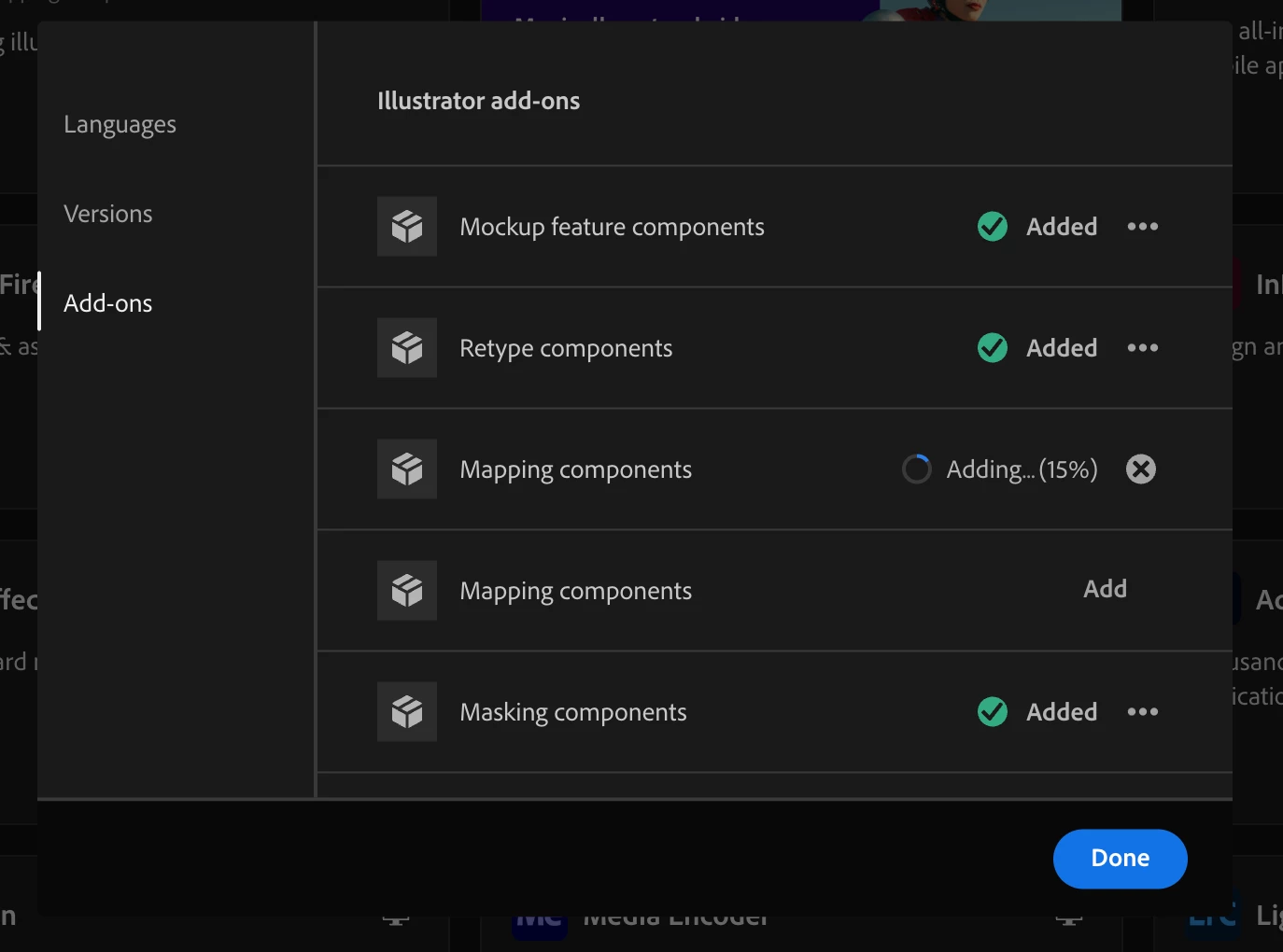Cancel adding Mapping components
The image size is (1283, 952).
[1141, 469]
